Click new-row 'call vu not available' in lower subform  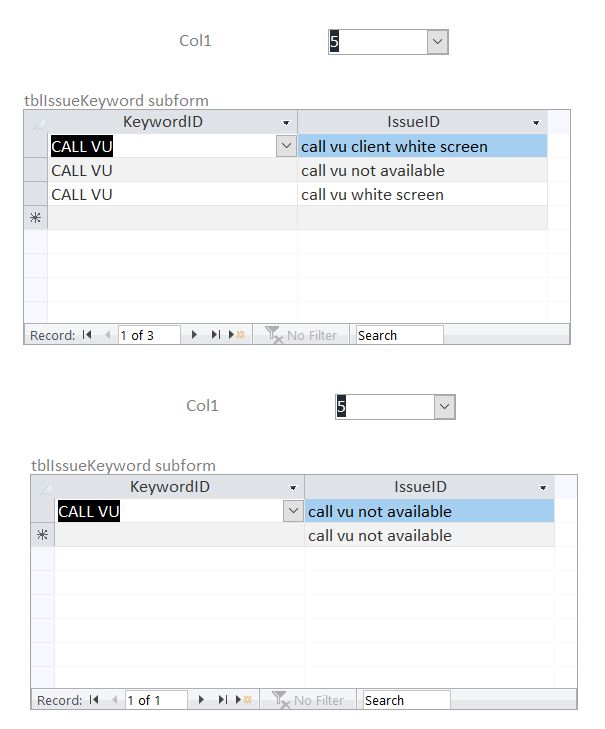(x=429, y=535)
